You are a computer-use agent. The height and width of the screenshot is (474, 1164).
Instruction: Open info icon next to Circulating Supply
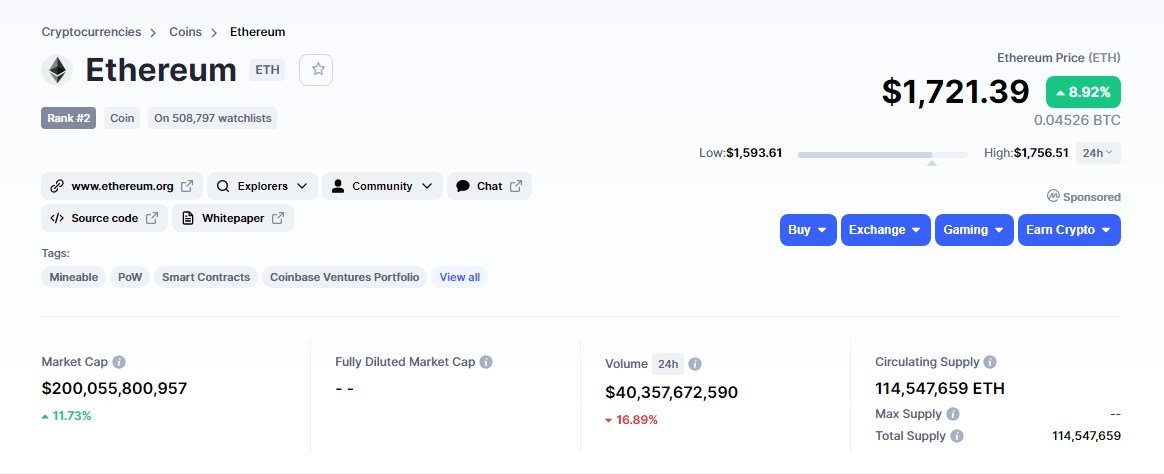coord(990,362)
